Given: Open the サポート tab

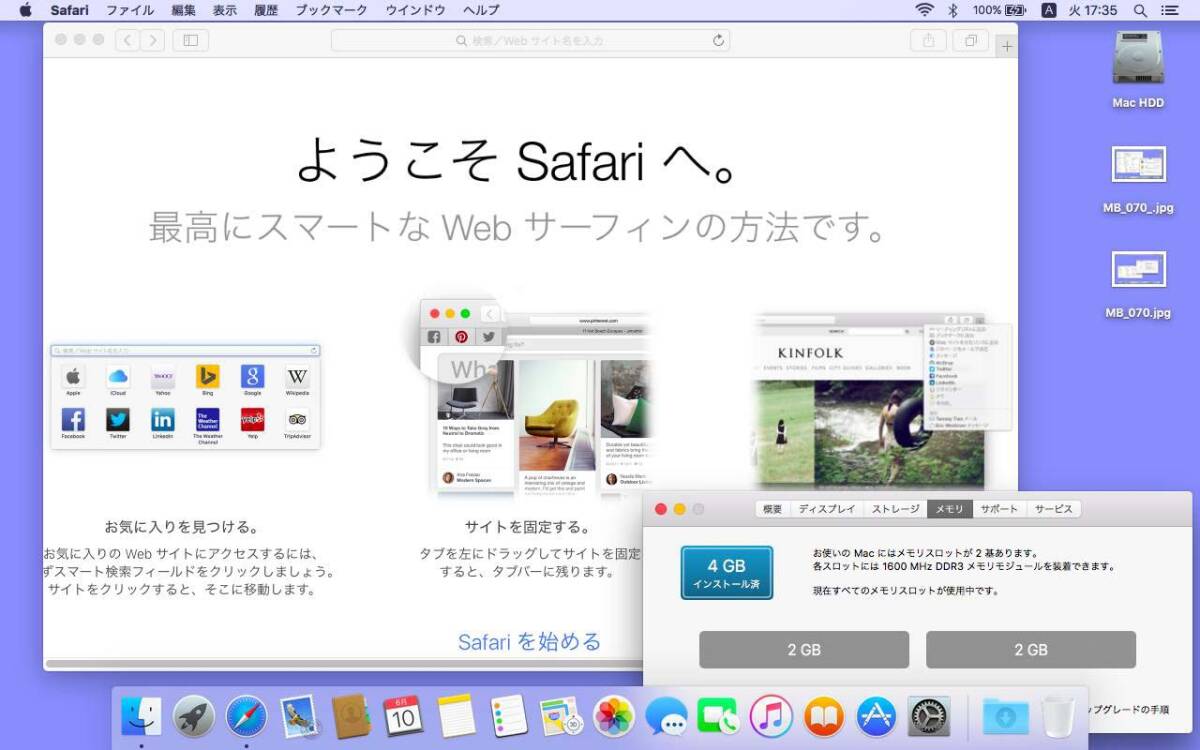Looking at the screenshot, I should (x=999, y=509).
